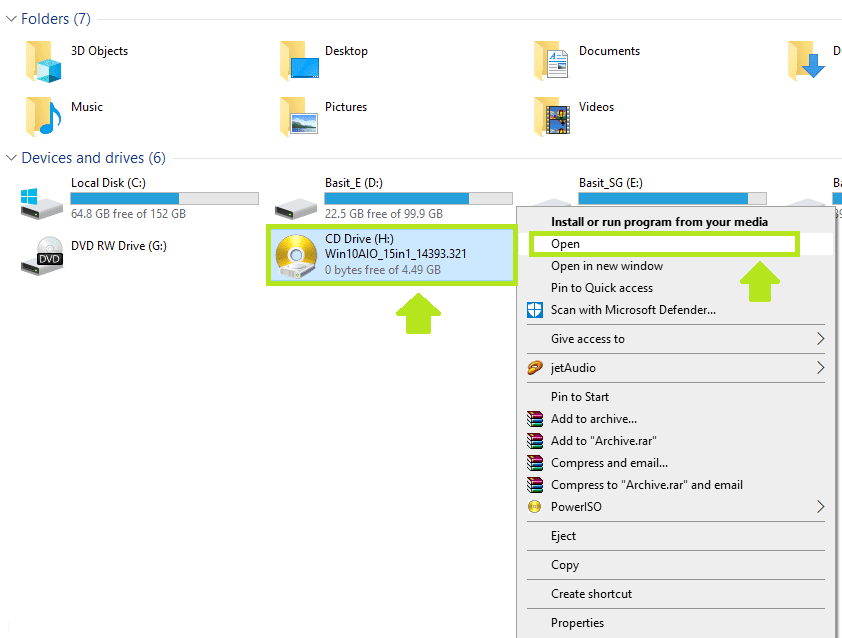Click the "Basit_SG (E:)" label
The height and width of the screenshot is (638, 842).
611,183
